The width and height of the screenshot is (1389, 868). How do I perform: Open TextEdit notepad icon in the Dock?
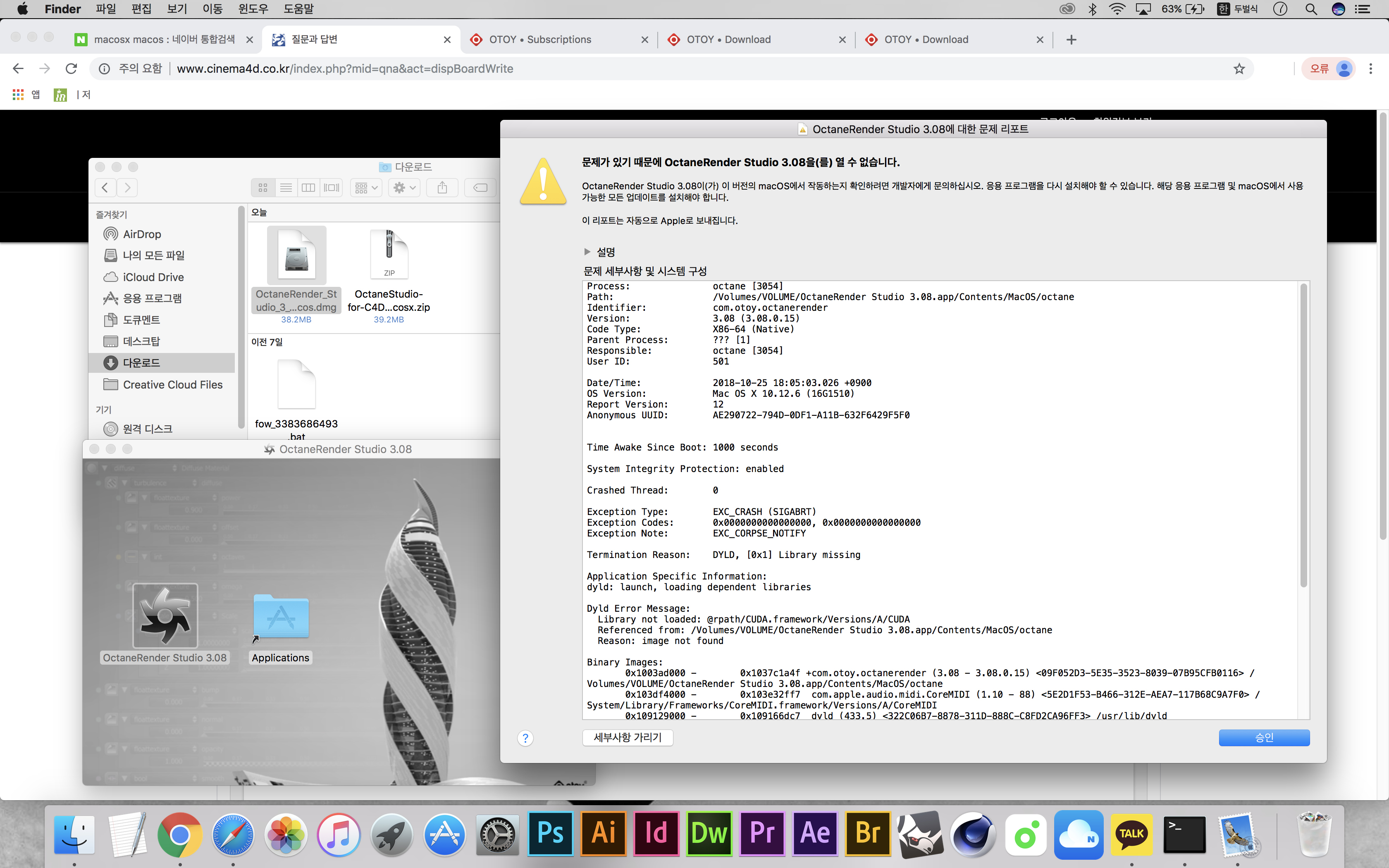(x=127, y=834)
